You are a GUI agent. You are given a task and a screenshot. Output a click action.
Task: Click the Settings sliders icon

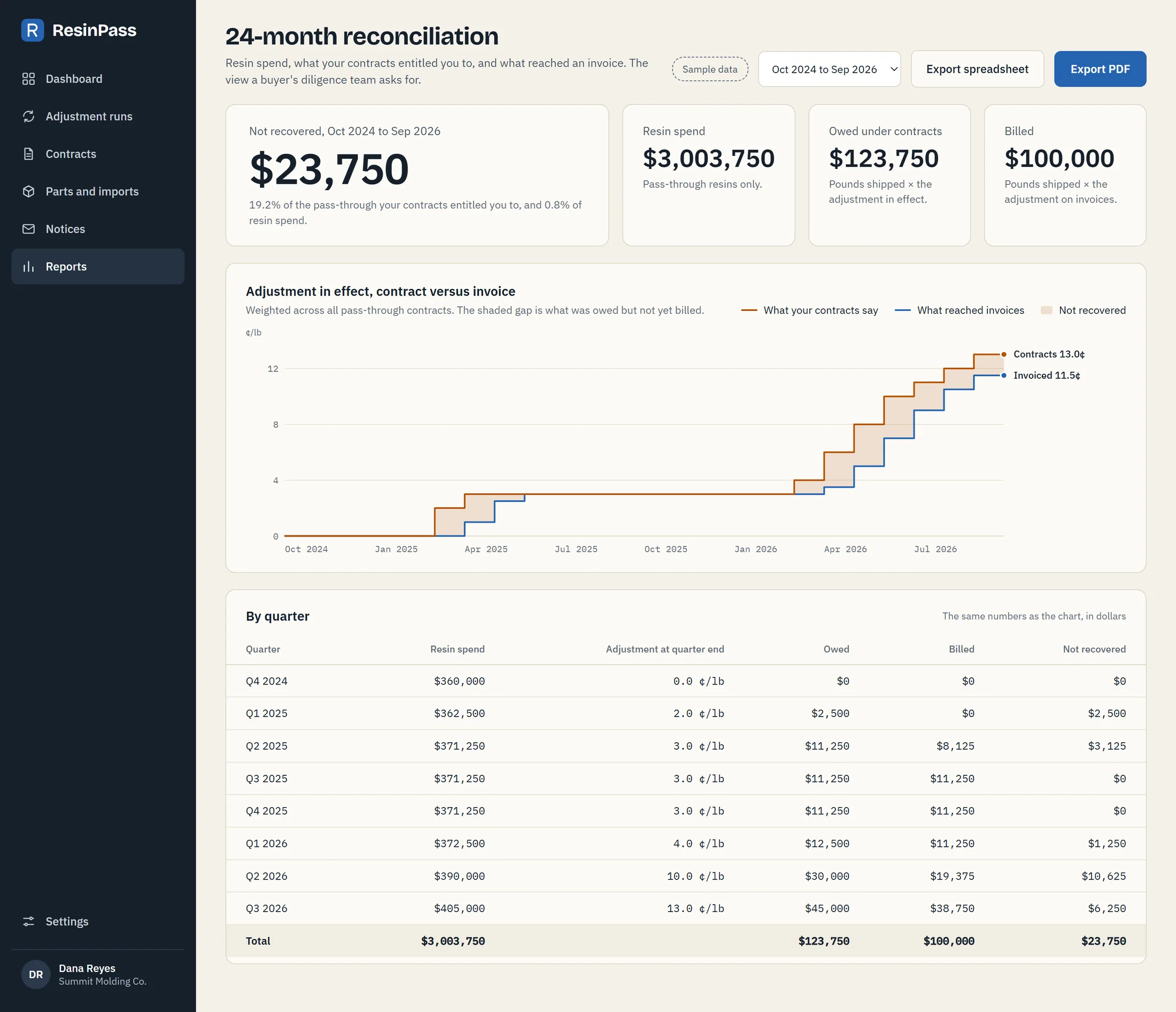[28, 921]
